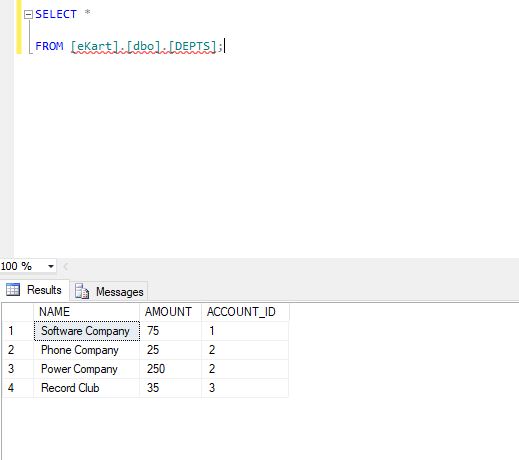Click the Results grid icon
The width and height of the screenshot is (519, 460).
(x=13, y=289)
